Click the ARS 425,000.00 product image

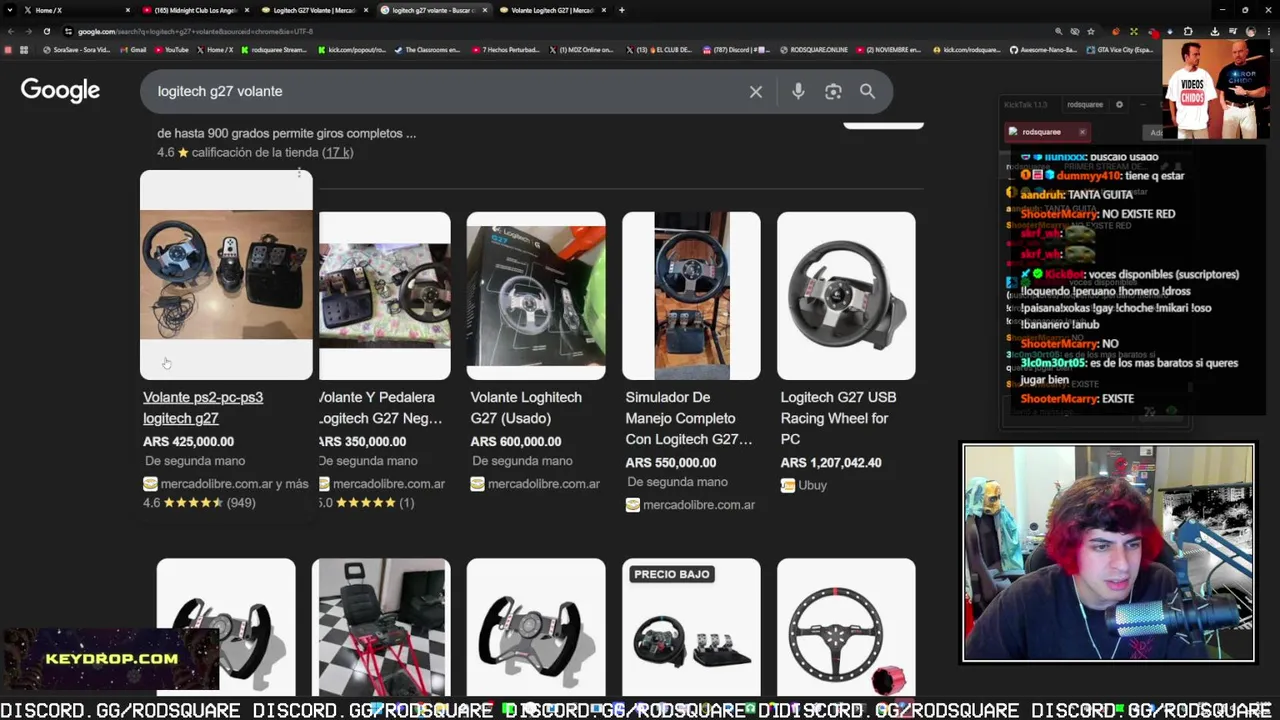[226, 275]
